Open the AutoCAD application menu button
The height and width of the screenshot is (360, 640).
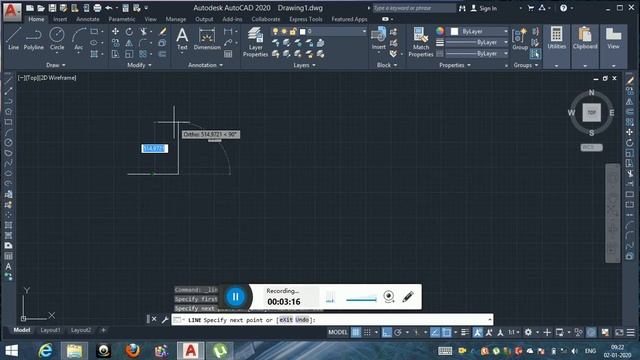pos(12,11)
